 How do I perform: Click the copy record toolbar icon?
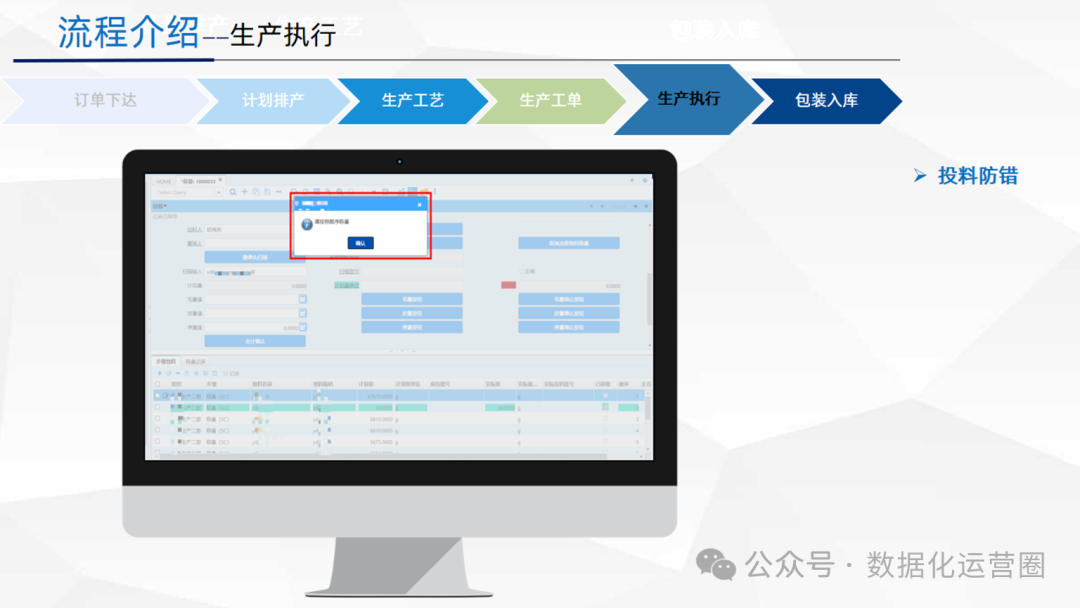(256, 192)
